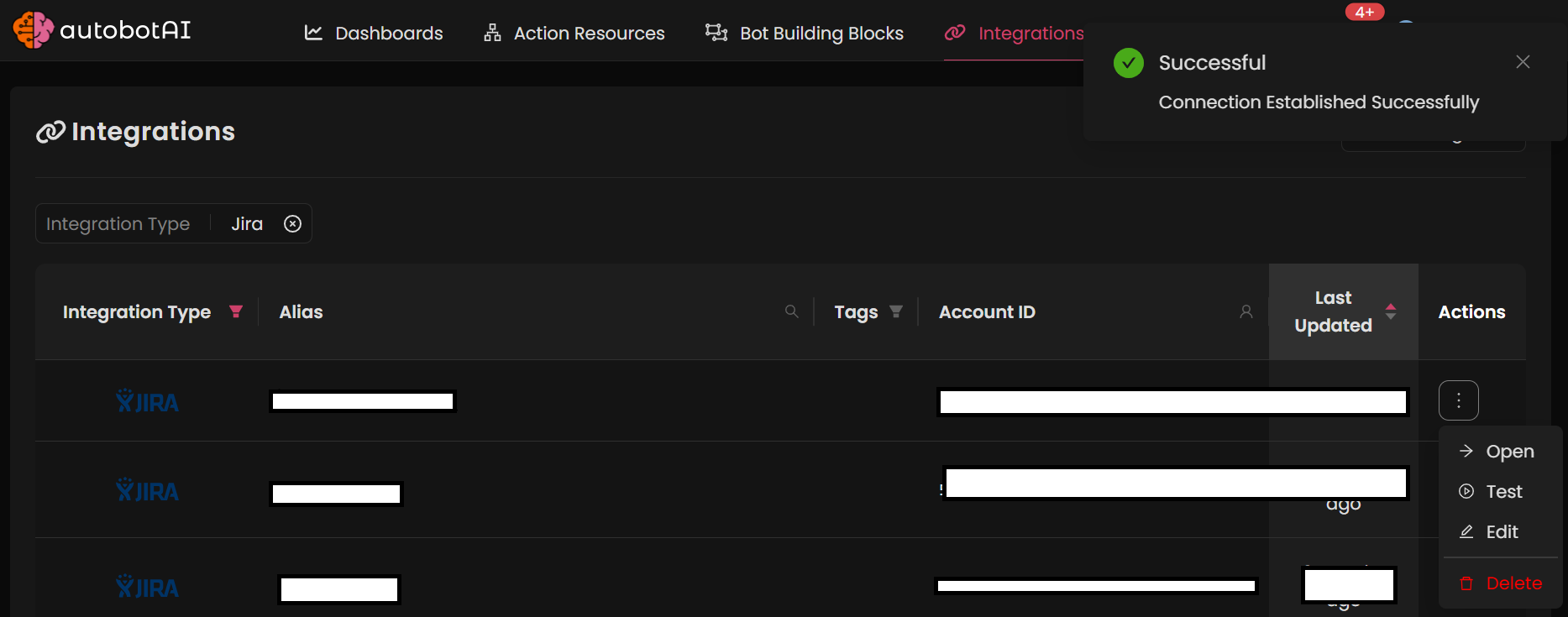Click the Actions column header
Screen dimensions: 1568x617
click(1471, 312)
